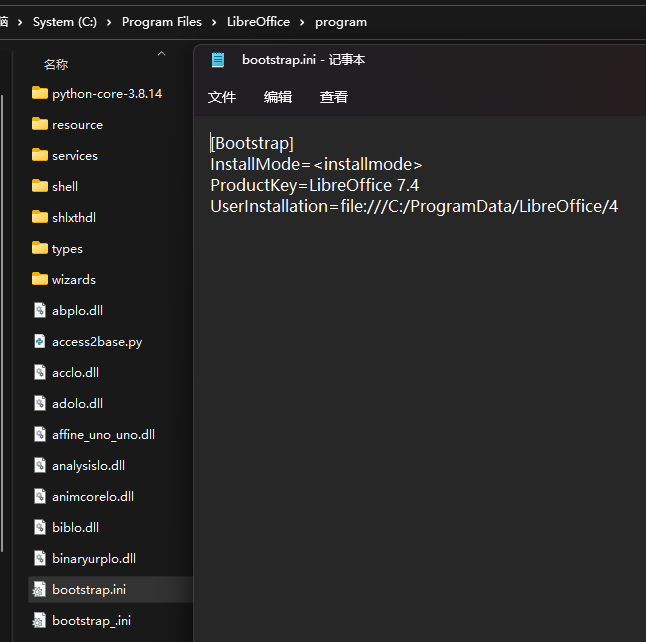
Task: Select the access2base.py file name
Action: [97, 342]
